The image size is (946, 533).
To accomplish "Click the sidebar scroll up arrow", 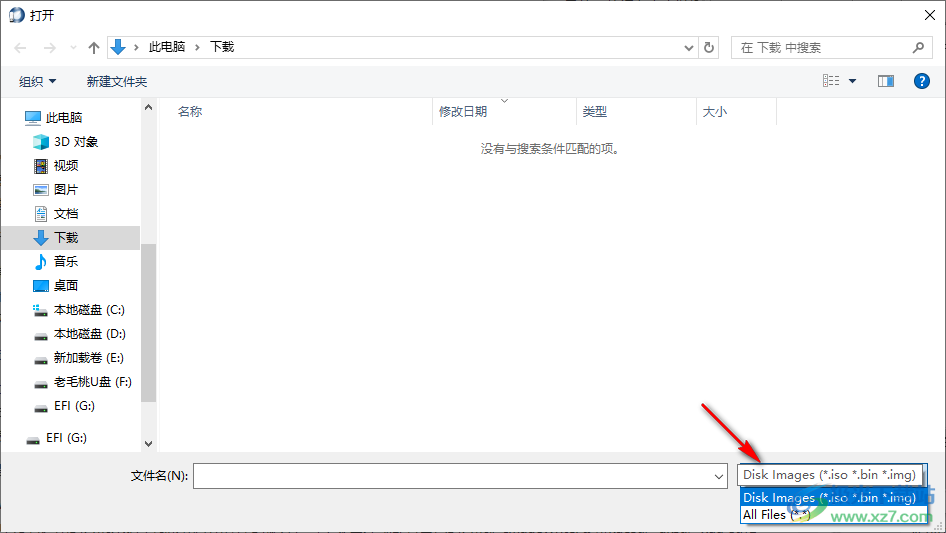I will 148,107.
